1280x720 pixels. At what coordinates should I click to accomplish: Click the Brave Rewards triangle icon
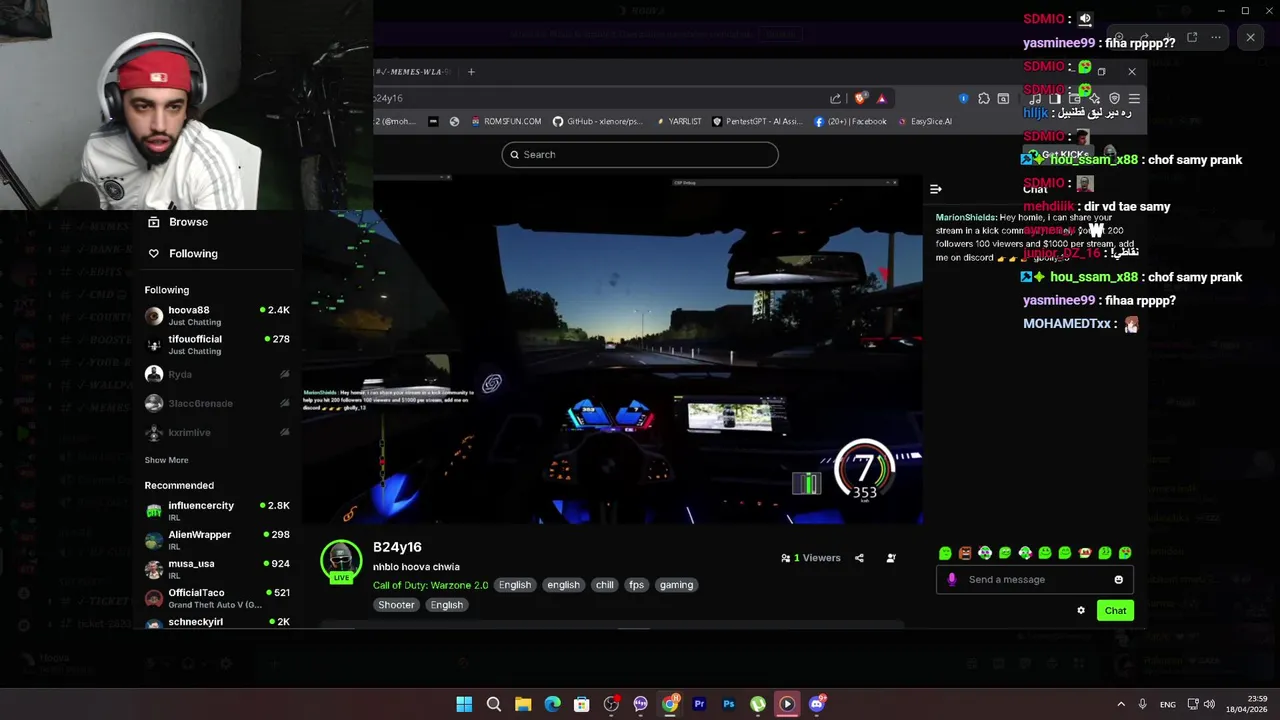(881, 98)
